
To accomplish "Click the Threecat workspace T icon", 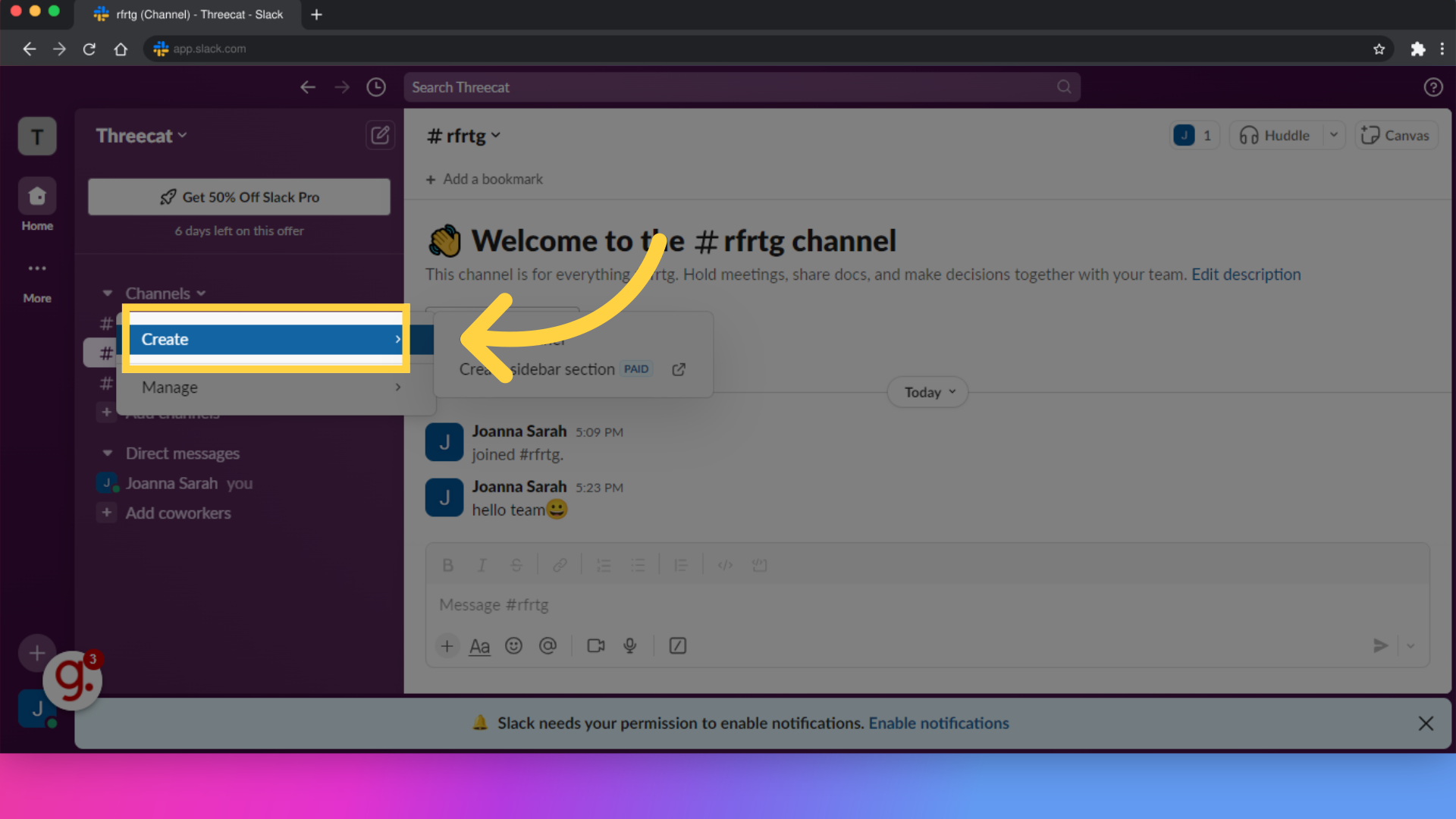I will pos(37,136).
